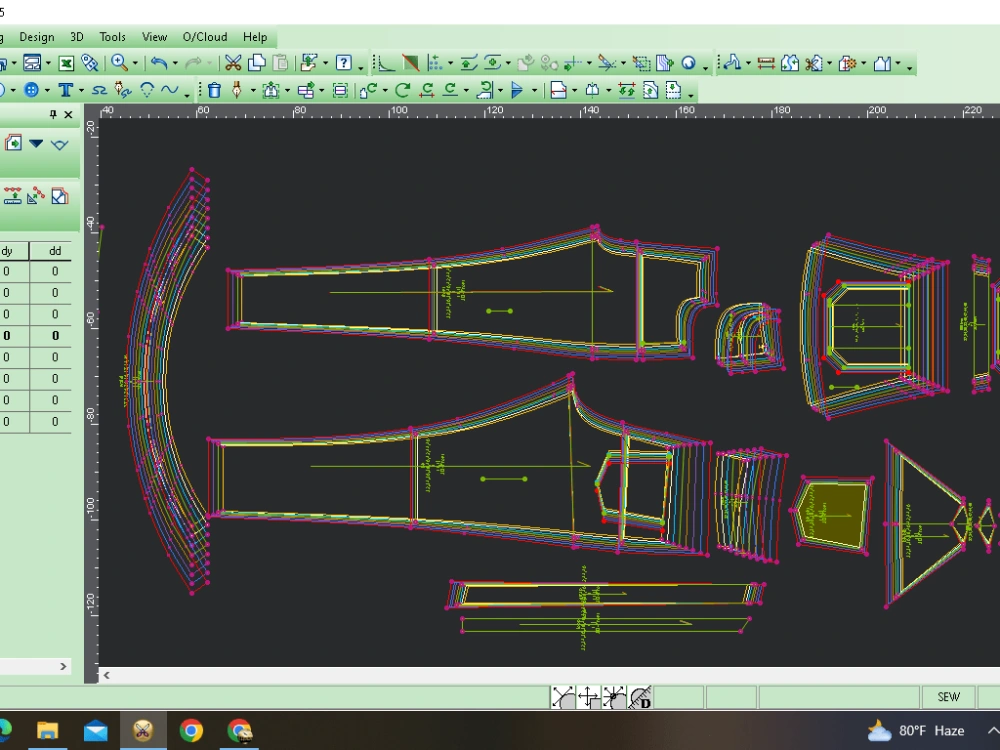Viewport: 1000px width, 750px height.
Task: Select the wave curve tool icon
Action: (169, 90)
